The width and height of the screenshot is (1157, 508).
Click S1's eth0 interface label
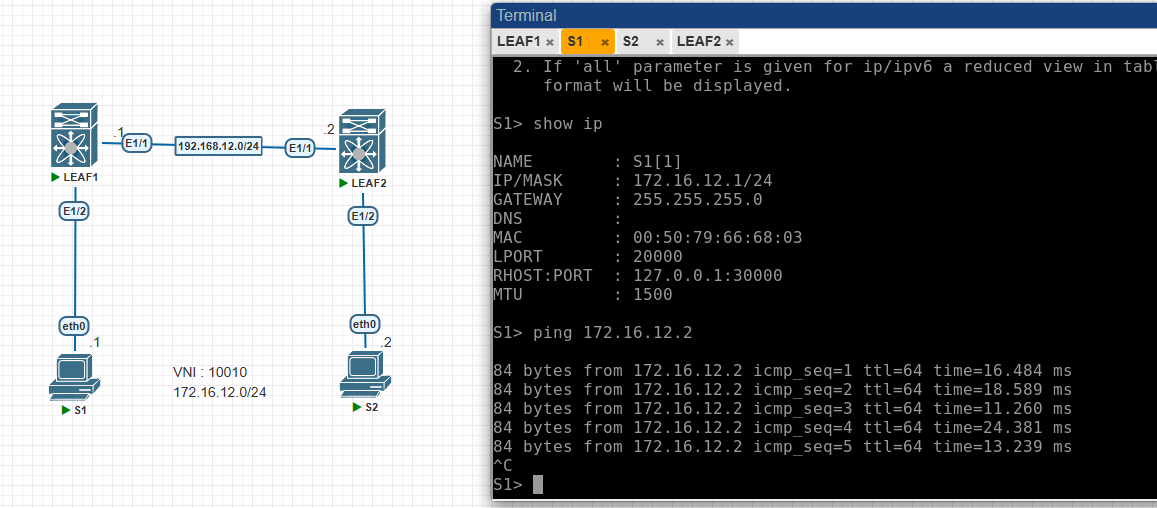coord(74,326)
